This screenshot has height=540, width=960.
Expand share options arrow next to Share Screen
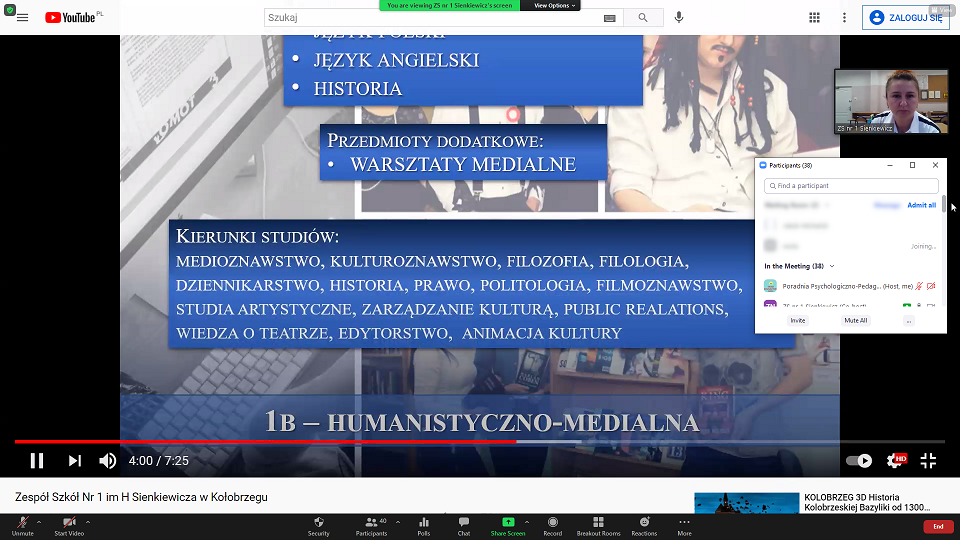(x=527, y=522)
